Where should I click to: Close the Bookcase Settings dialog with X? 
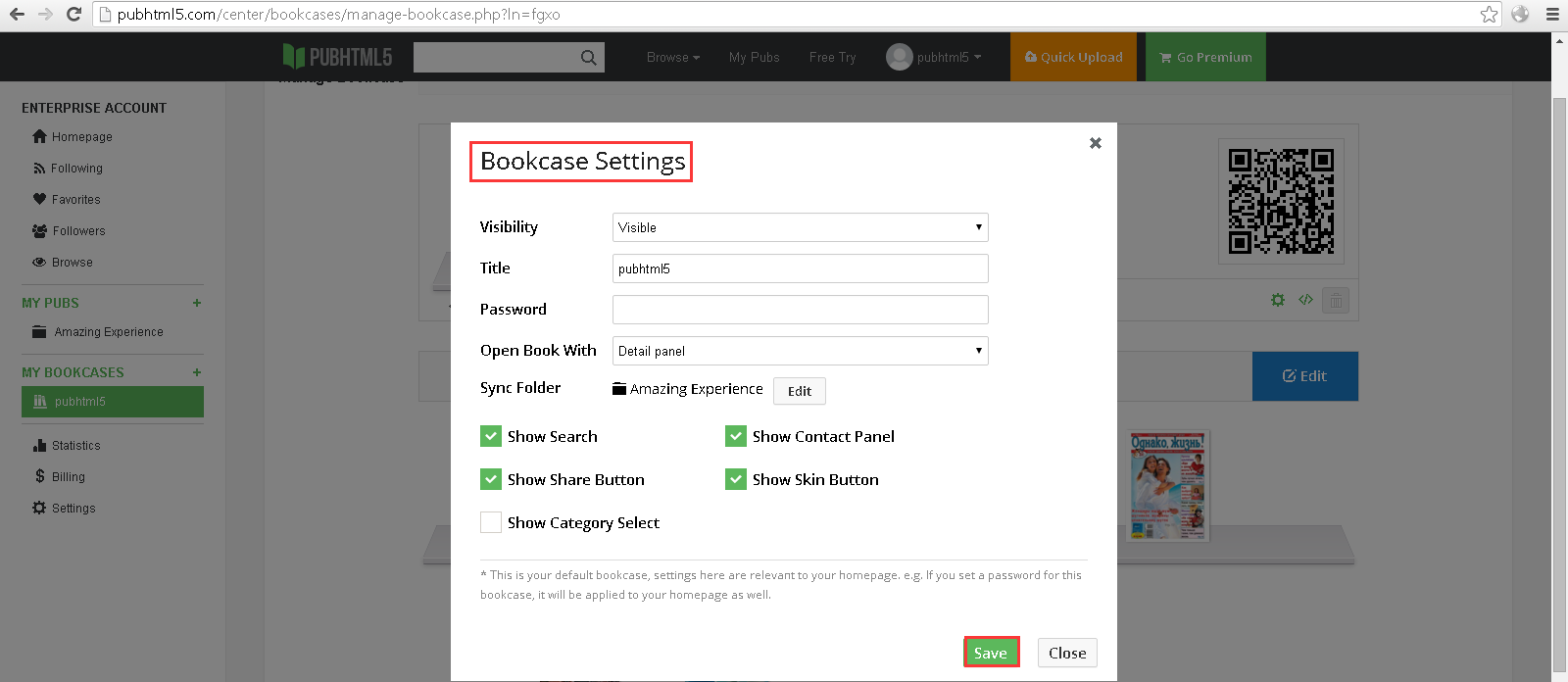[1096, 143]
